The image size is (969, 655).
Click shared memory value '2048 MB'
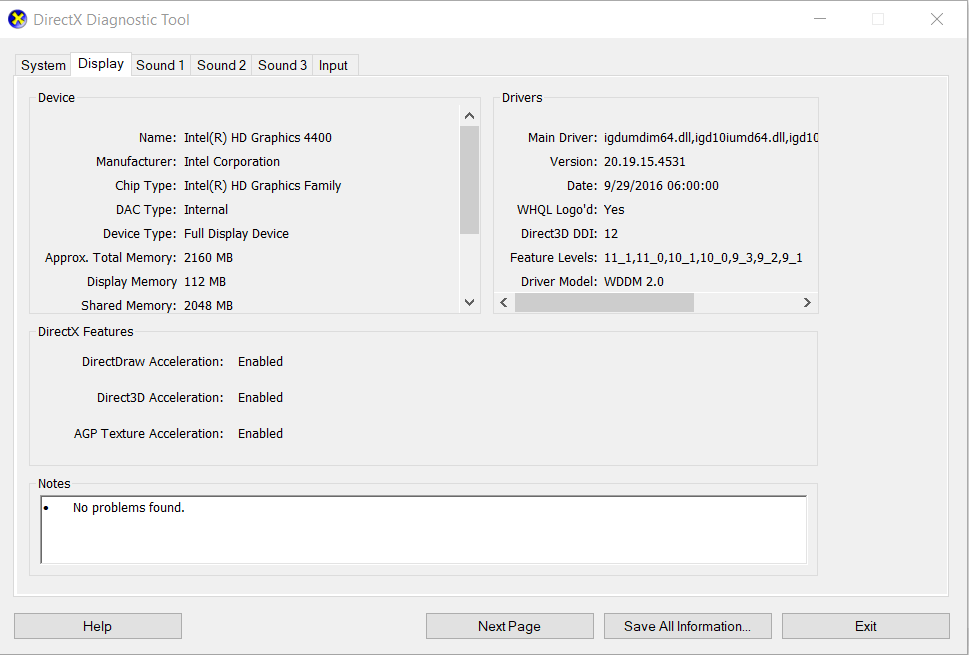(208, 306)
